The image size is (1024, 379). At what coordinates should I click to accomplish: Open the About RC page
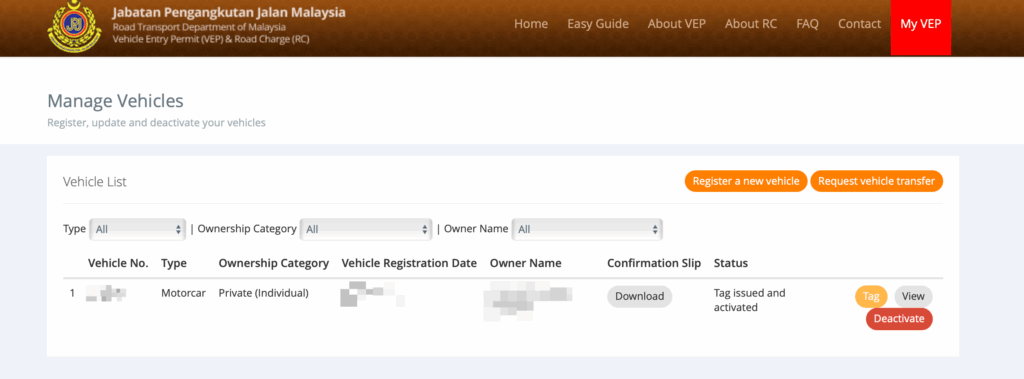[x=751, y=24]
